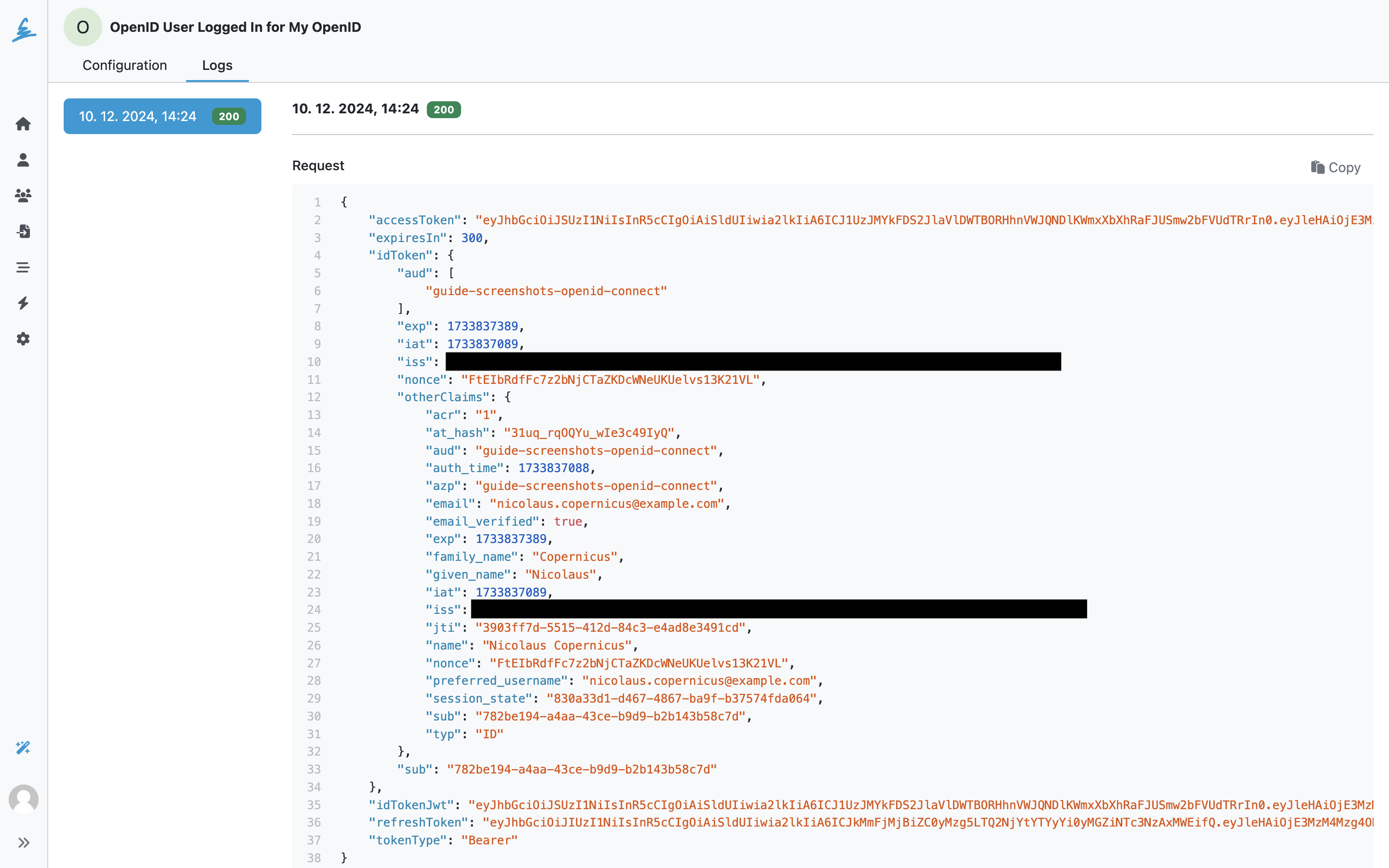Click the "idTokenJwt" key on line 35
This screenshot has height=868, width=1389.
[411, 805]
